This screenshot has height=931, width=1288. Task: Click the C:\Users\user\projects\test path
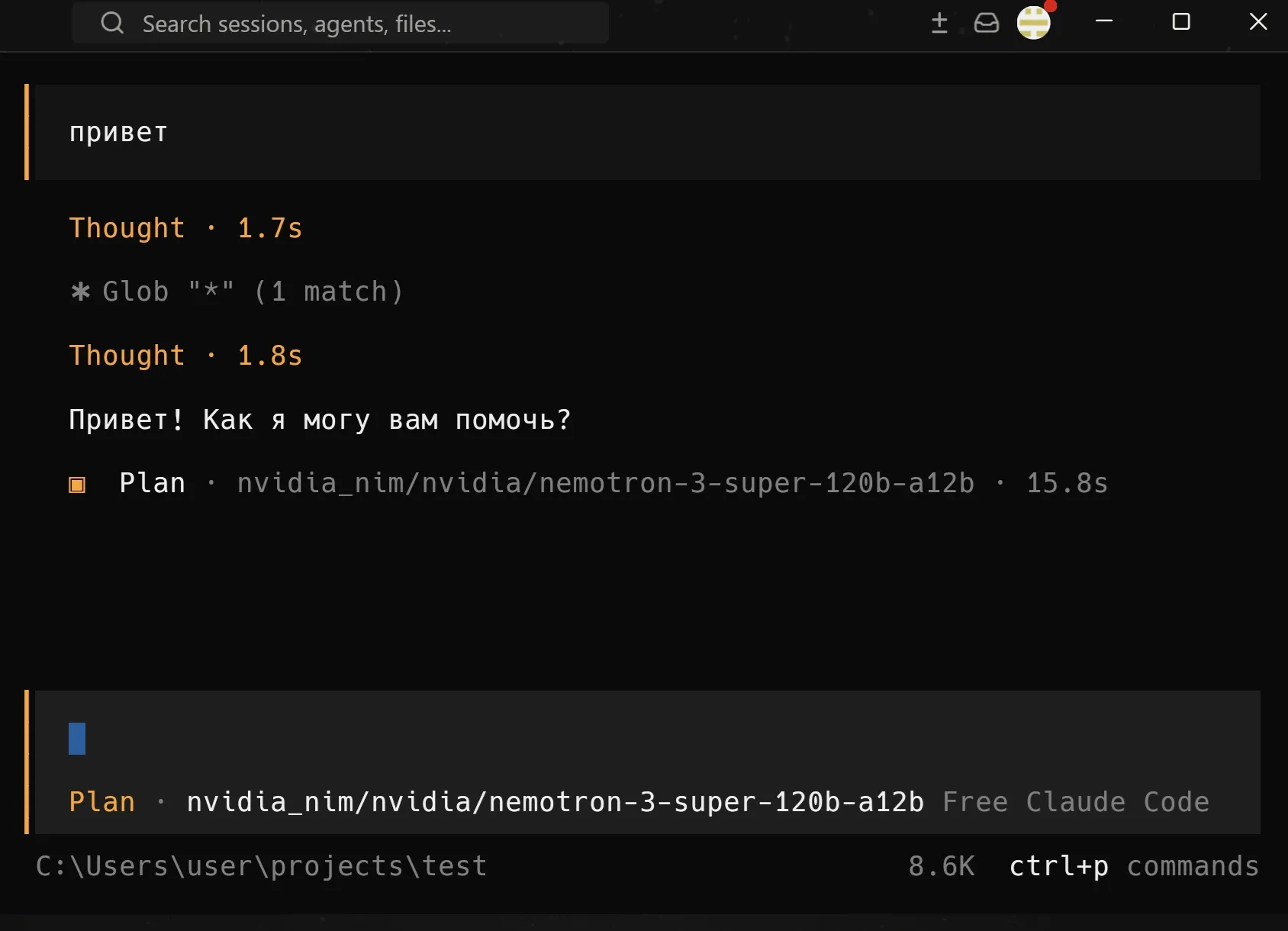[x=261, y=866]
